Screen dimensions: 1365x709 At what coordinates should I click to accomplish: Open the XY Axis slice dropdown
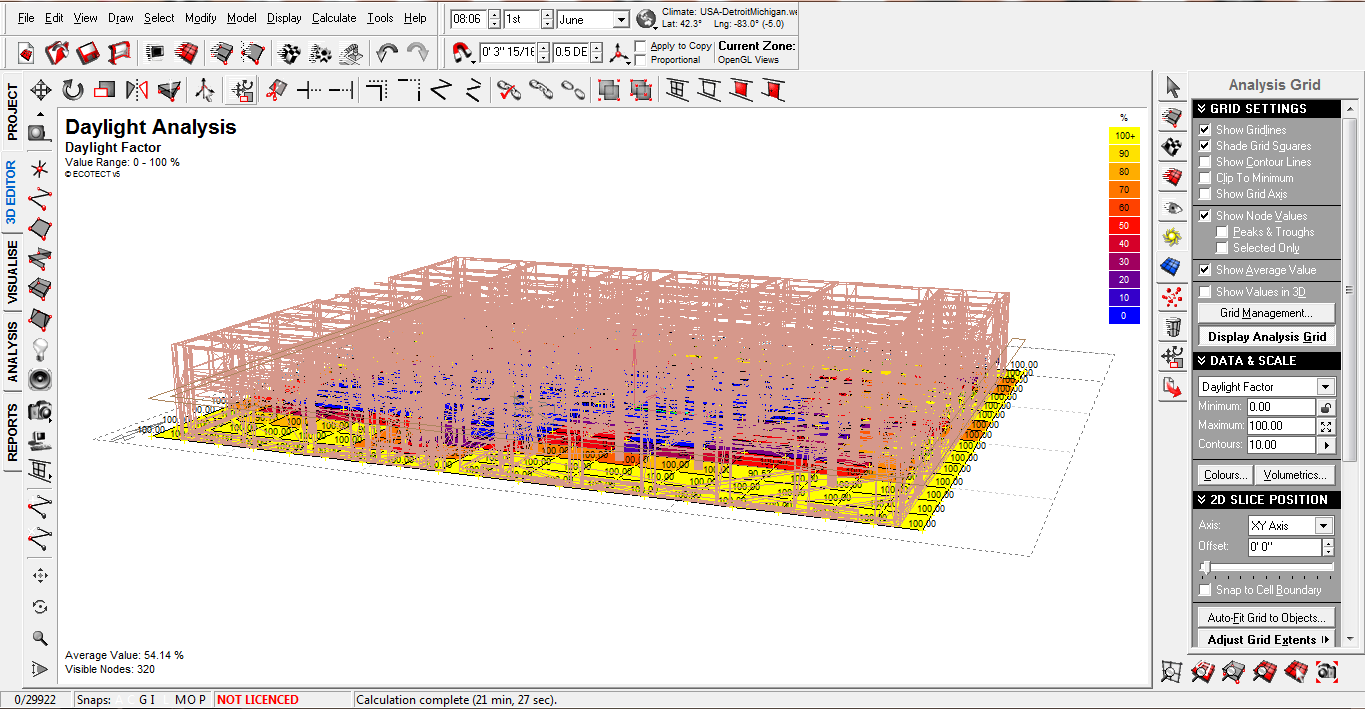1323,526
